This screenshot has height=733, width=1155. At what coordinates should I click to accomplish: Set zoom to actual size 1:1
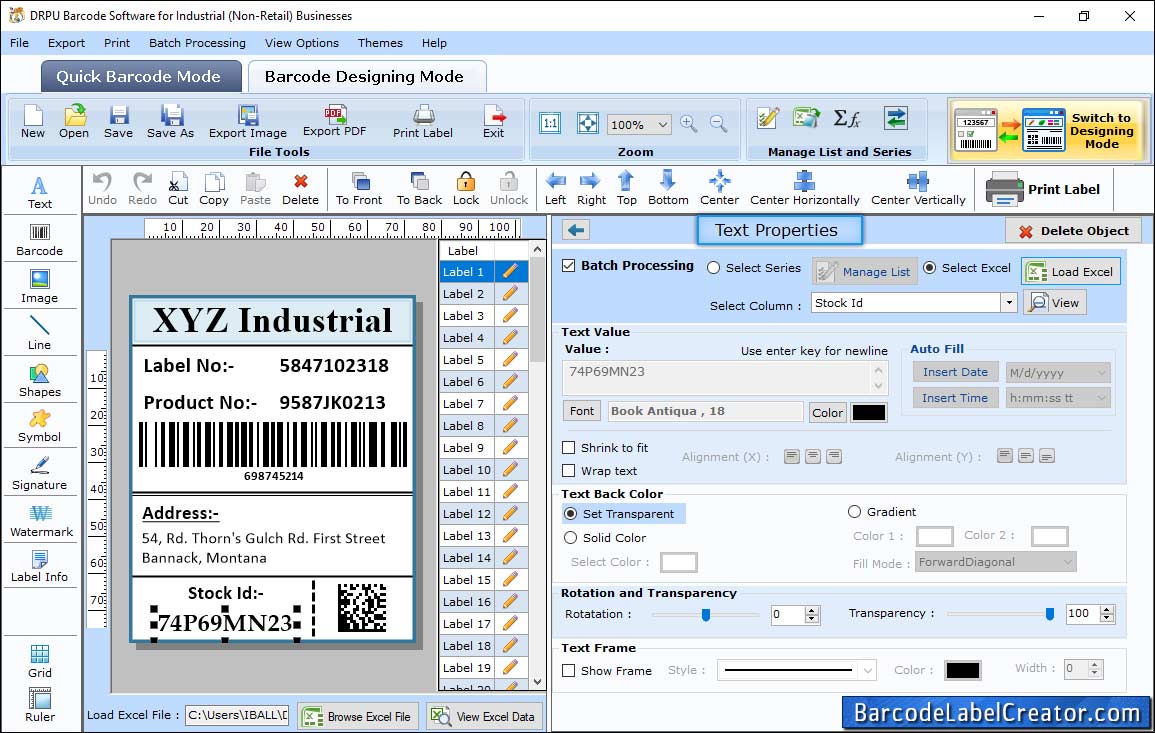tap(550, 123)
